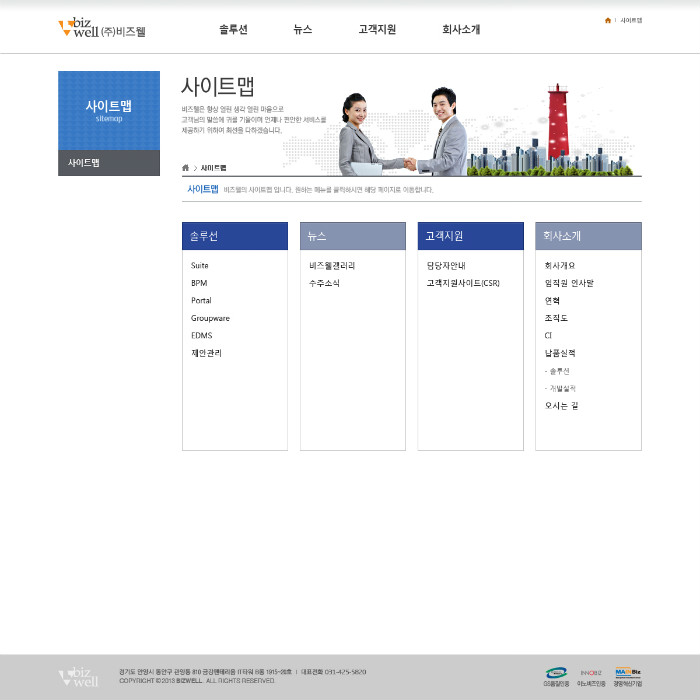Click the COPYRIGHT 2013 BIZWELL footer text
The height and width of the screenshot is (700, 700).
click(x=197, y=681)
